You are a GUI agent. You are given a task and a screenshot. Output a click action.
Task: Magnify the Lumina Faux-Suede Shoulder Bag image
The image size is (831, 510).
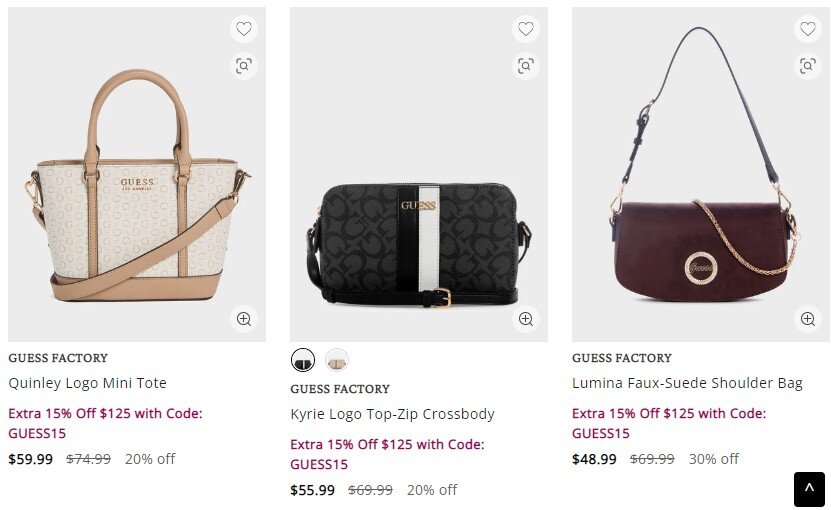(x=808, y=319)
